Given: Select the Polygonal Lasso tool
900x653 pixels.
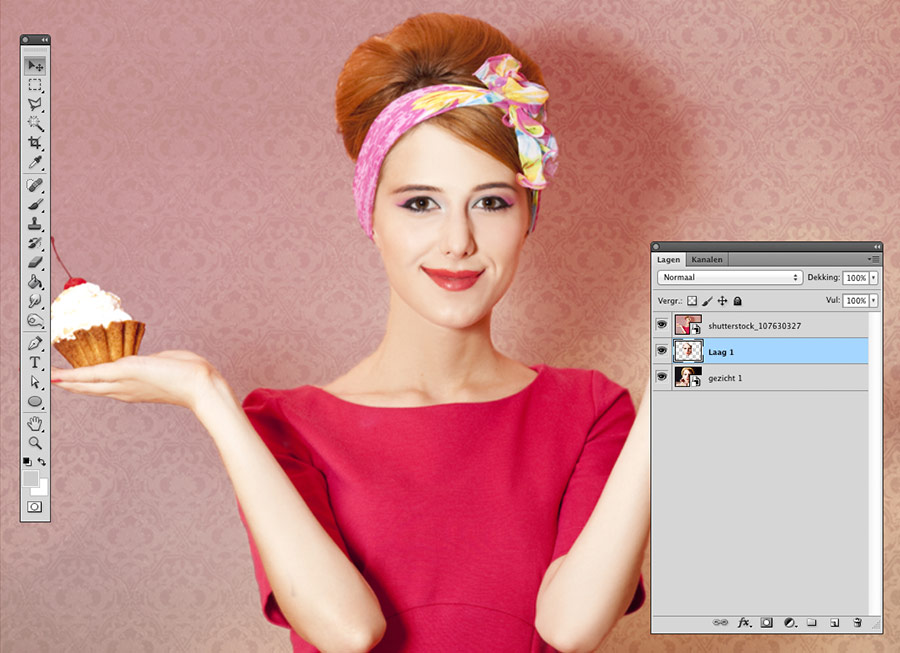Looking at the screenshot, I should [x=35, y=104].
